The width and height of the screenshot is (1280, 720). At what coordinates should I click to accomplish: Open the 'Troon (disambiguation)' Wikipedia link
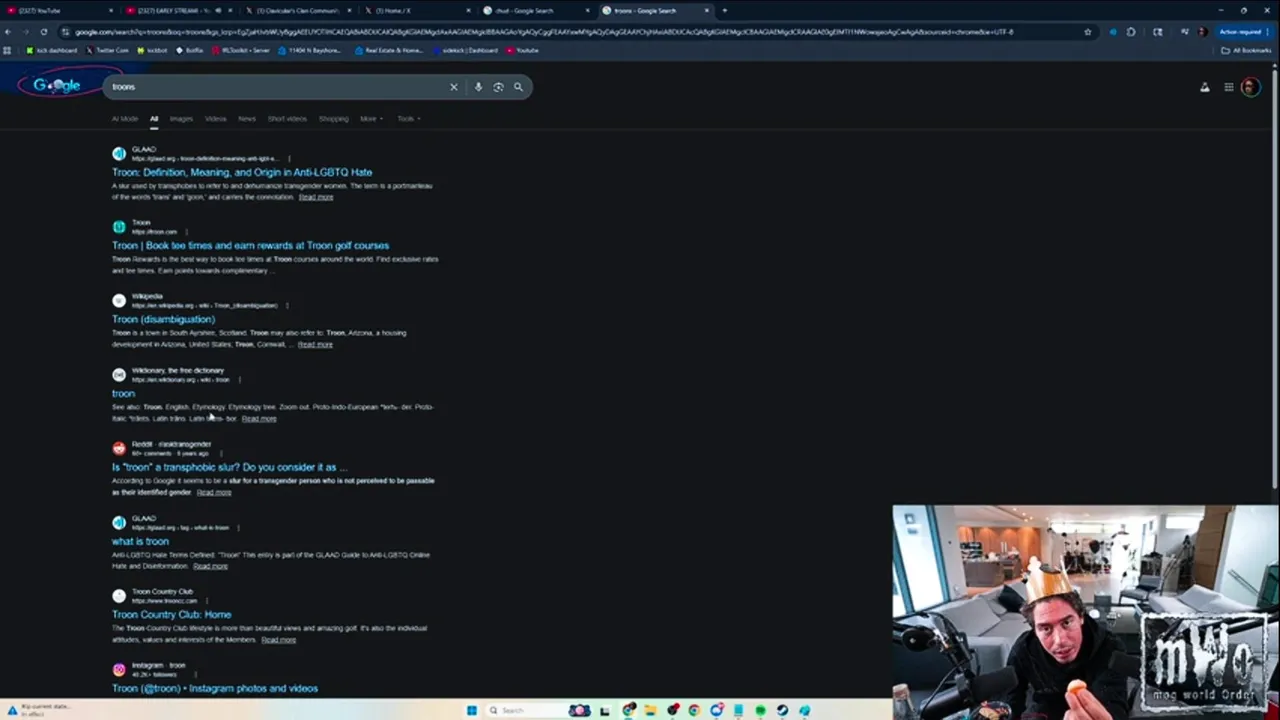(163, 319)
